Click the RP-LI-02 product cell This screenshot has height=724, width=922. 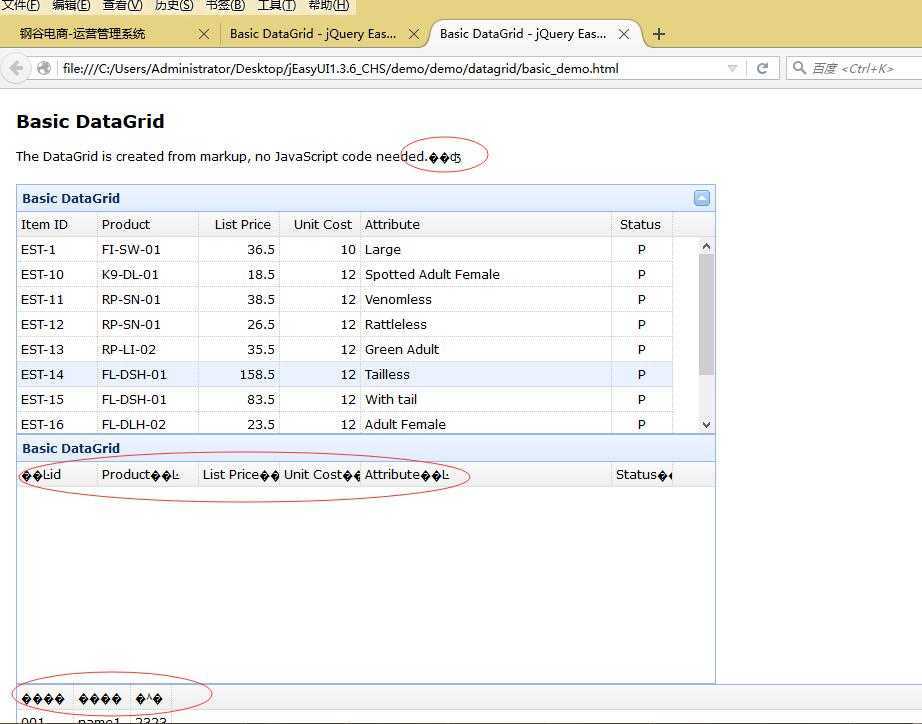pos(148,349)
